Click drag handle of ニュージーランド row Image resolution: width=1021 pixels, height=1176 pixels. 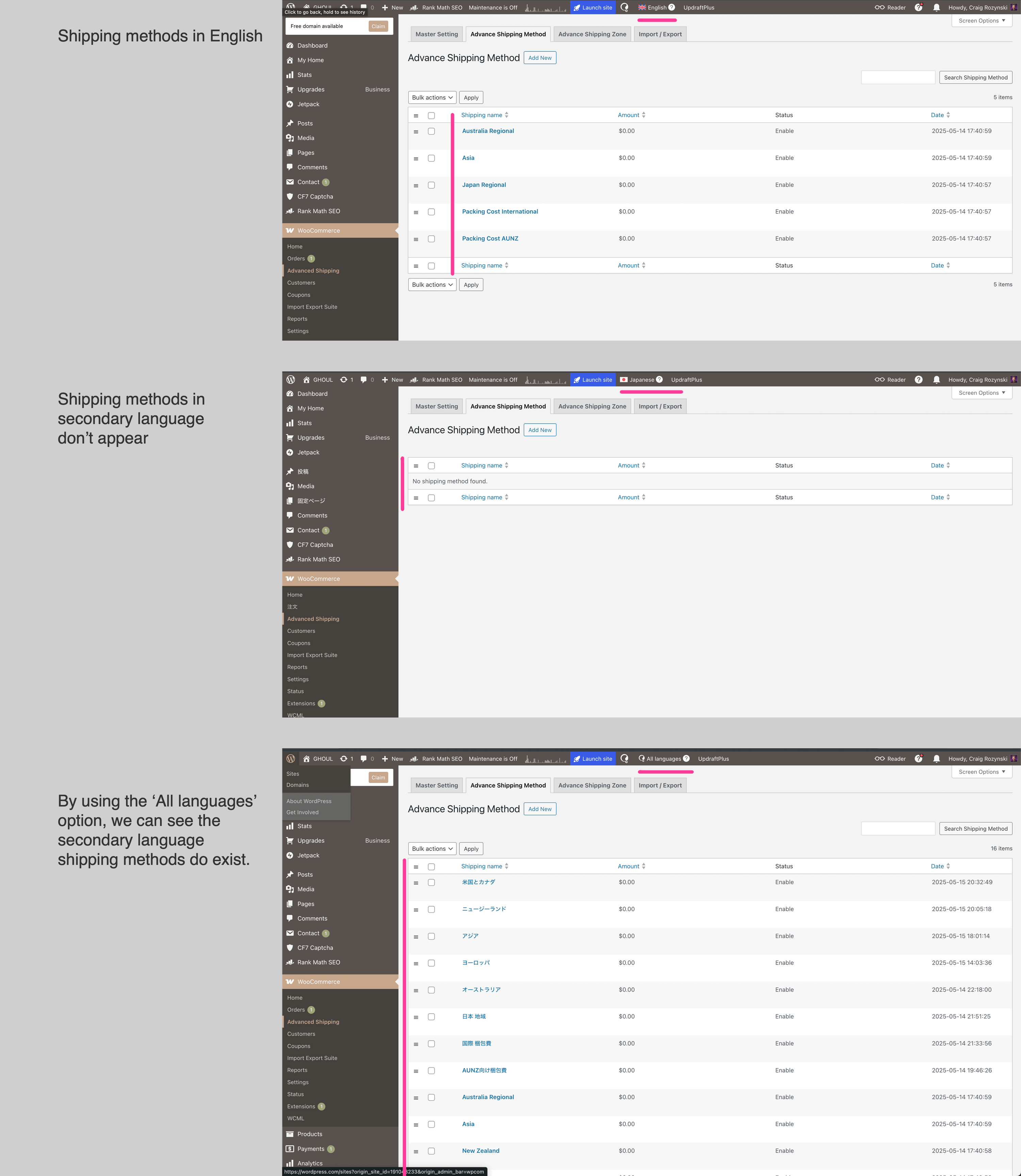(x=416, y=910)
